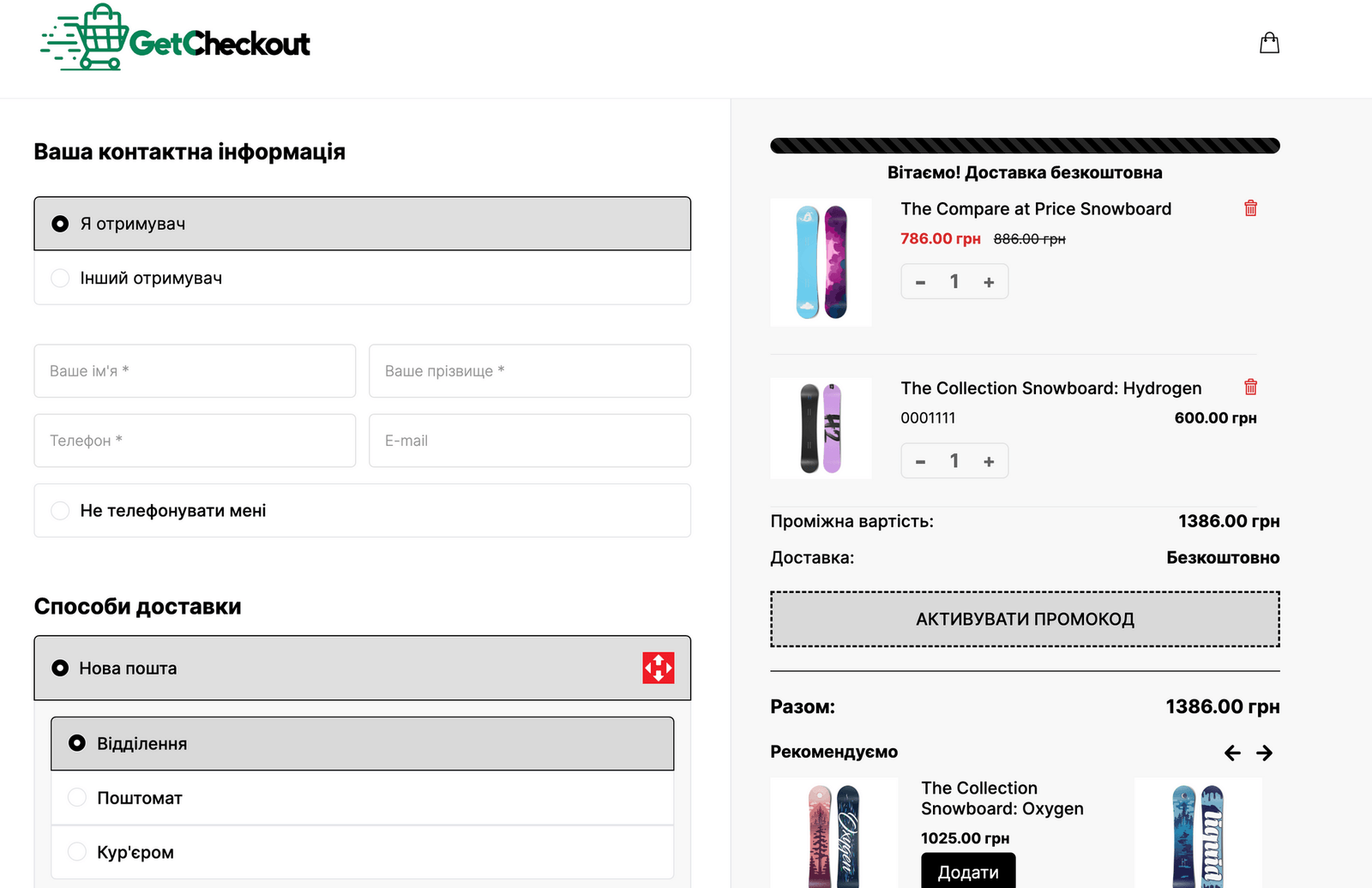
Task: Focus the Ваше ім'я input field
Action: tap(195, 371)
